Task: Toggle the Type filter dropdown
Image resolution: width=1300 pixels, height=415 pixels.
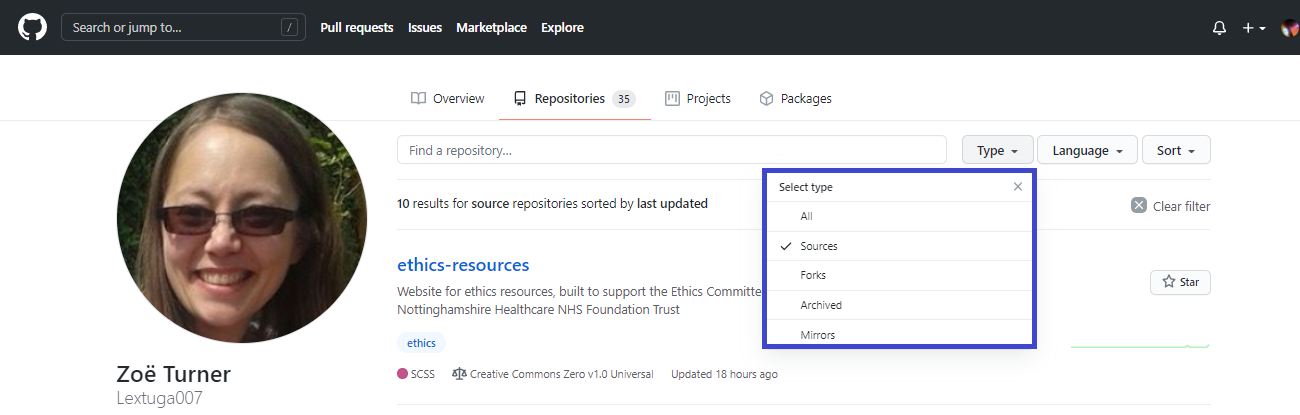Action: click(997, 150)
